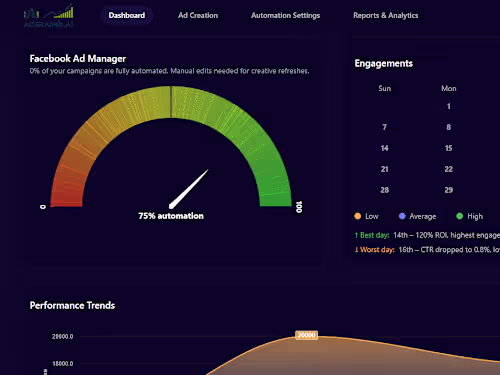Viewport: 500px width, 375px height.
Task: Choose day 15 under Mon
Action: [x=449, y=148]
